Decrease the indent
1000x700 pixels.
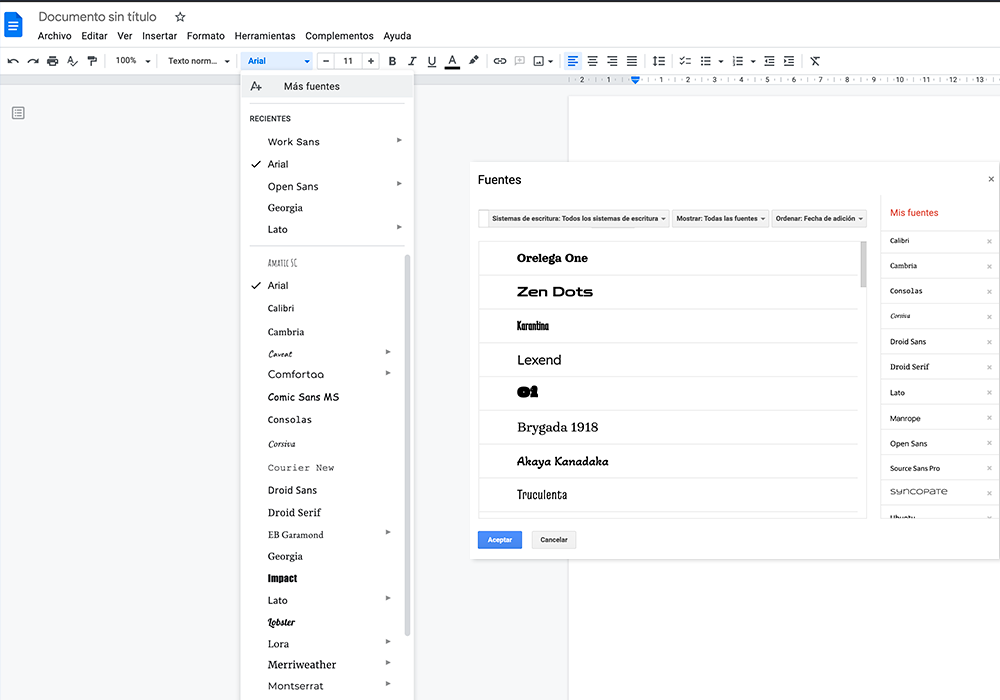[769, 61]
